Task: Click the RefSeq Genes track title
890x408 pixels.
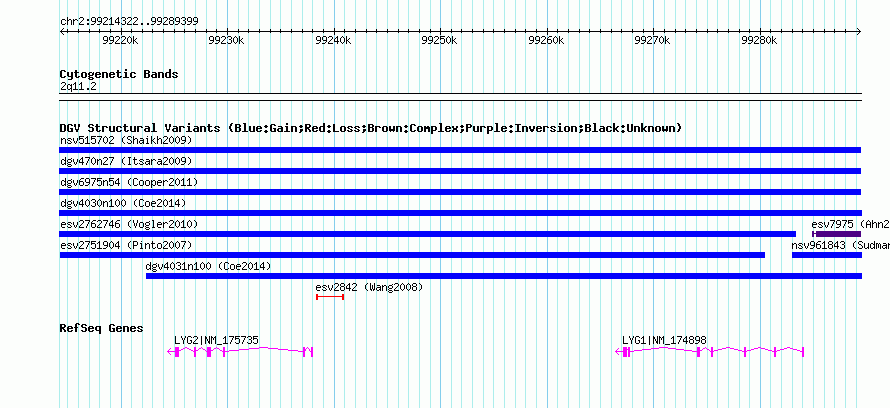Action: (x=102, y=328)
